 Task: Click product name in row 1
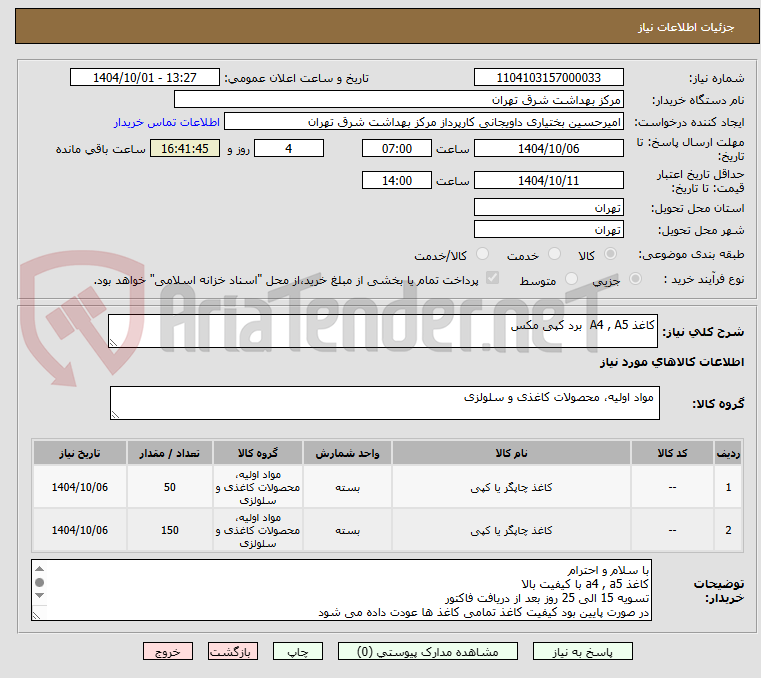[x=511, y=487]
